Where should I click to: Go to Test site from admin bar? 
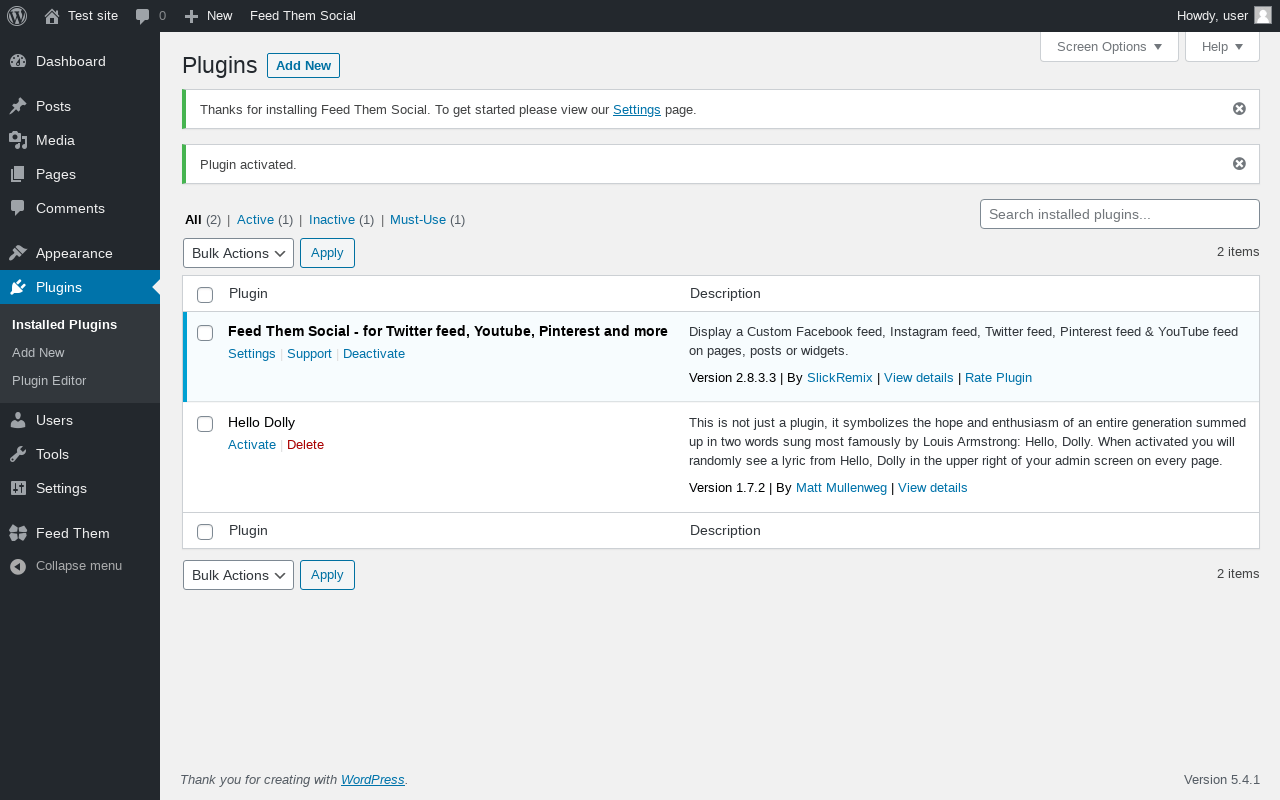pos(81,16)
